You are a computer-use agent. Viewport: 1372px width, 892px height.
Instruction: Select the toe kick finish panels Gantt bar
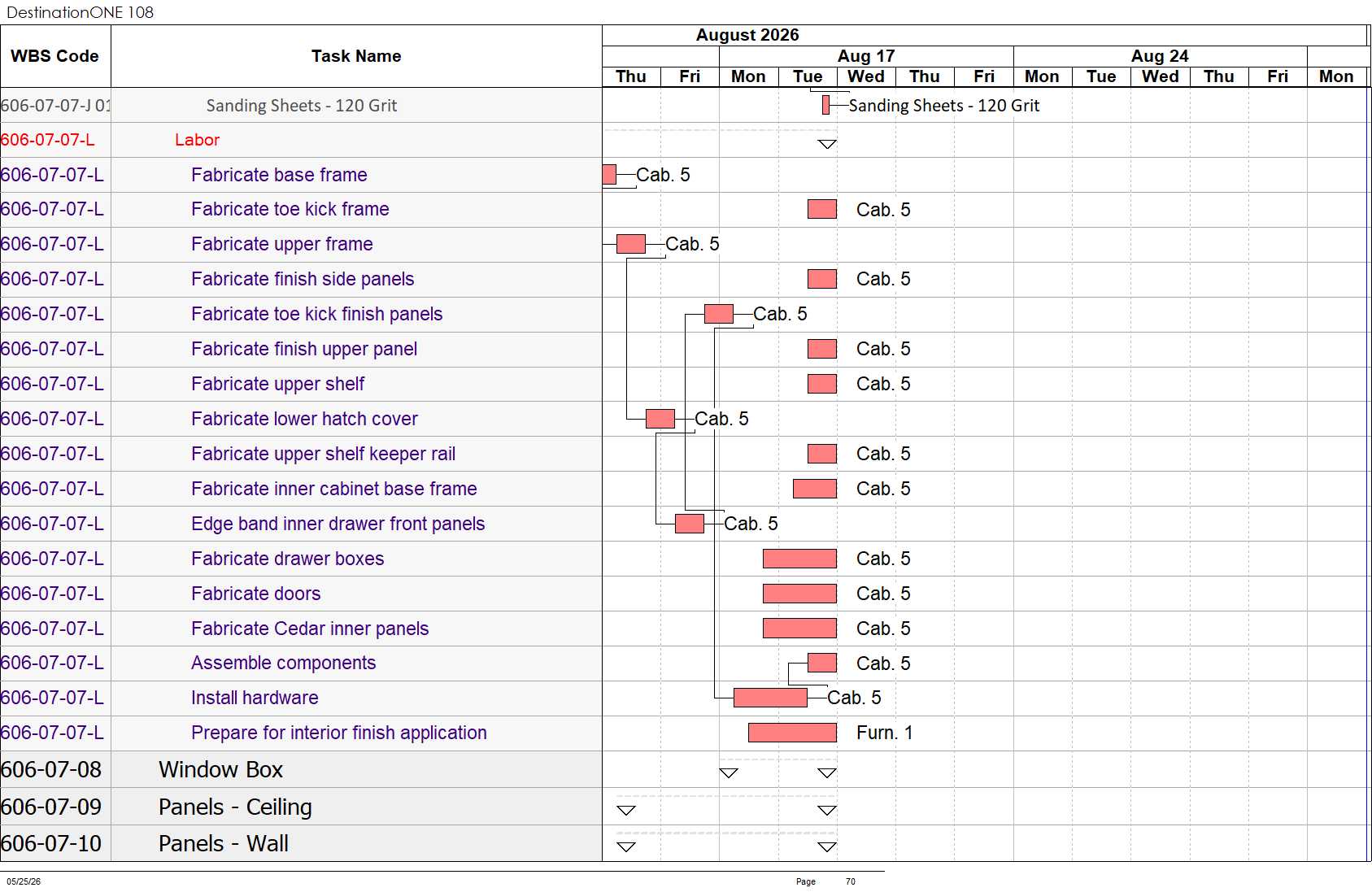coord(719,314)
